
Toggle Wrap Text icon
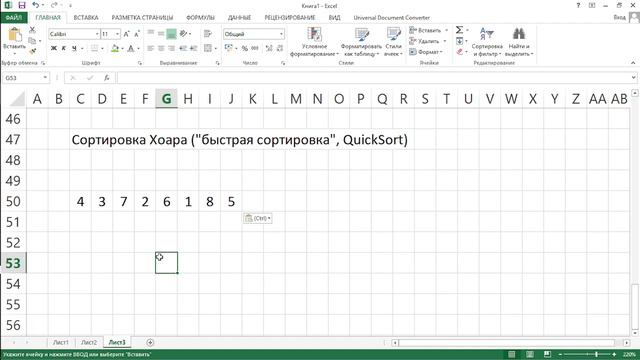208,34
